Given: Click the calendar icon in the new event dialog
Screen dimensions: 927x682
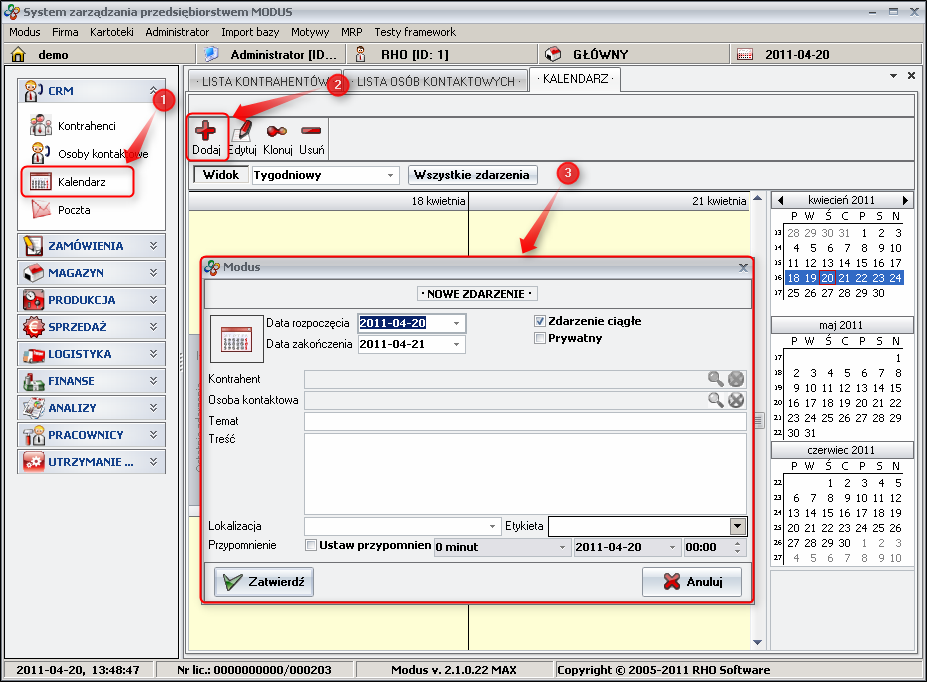Looking at the screenshot, I should click(236, 338).
